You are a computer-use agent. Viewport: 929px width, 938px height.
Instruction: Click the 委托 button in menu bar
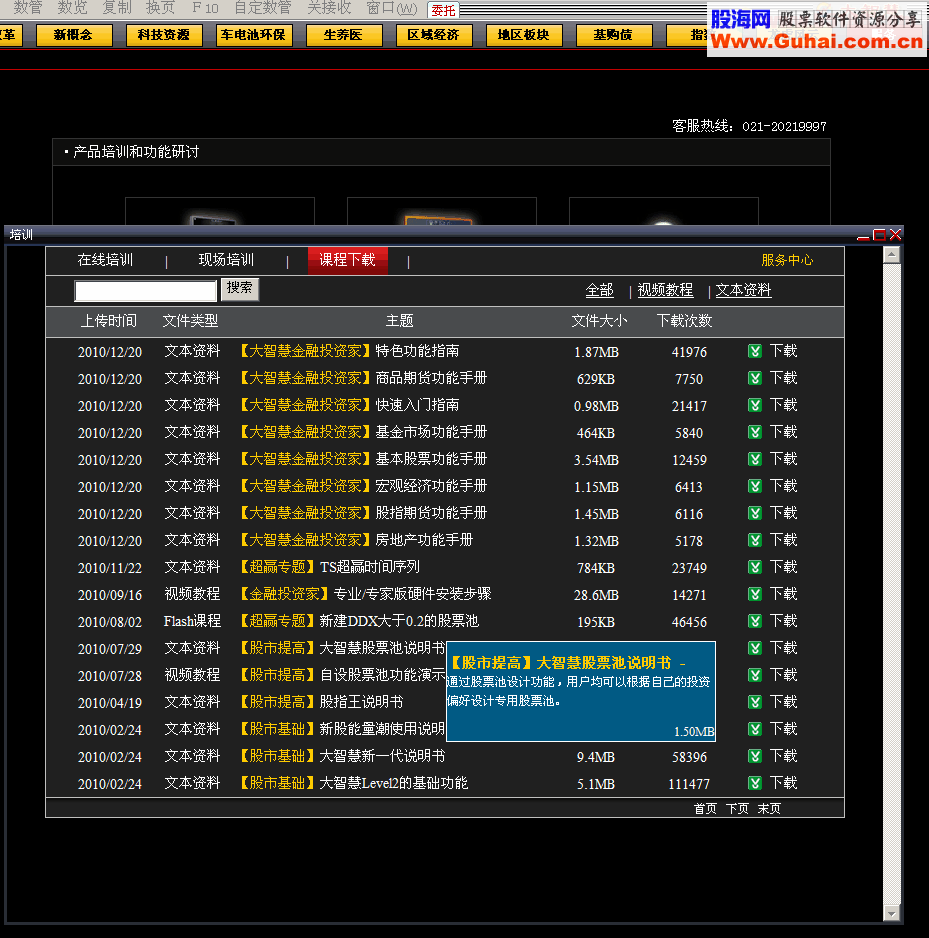(443, 10)
